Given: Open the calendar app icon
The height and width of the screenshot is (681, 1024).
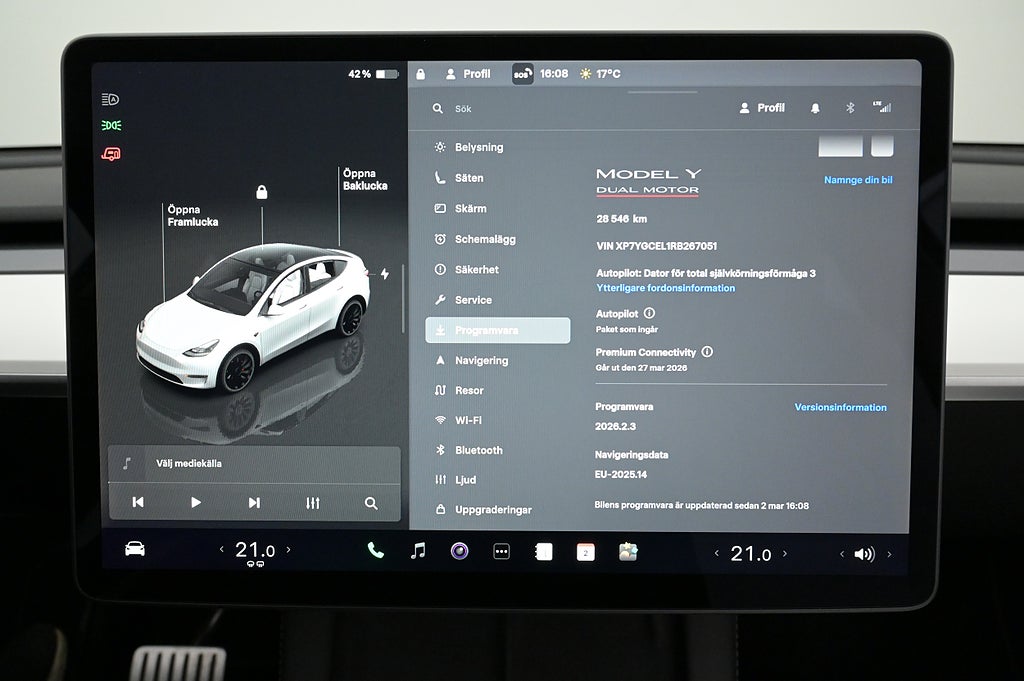Looking at the screenshot, I should pyautogui.click(x=585, y=552).
